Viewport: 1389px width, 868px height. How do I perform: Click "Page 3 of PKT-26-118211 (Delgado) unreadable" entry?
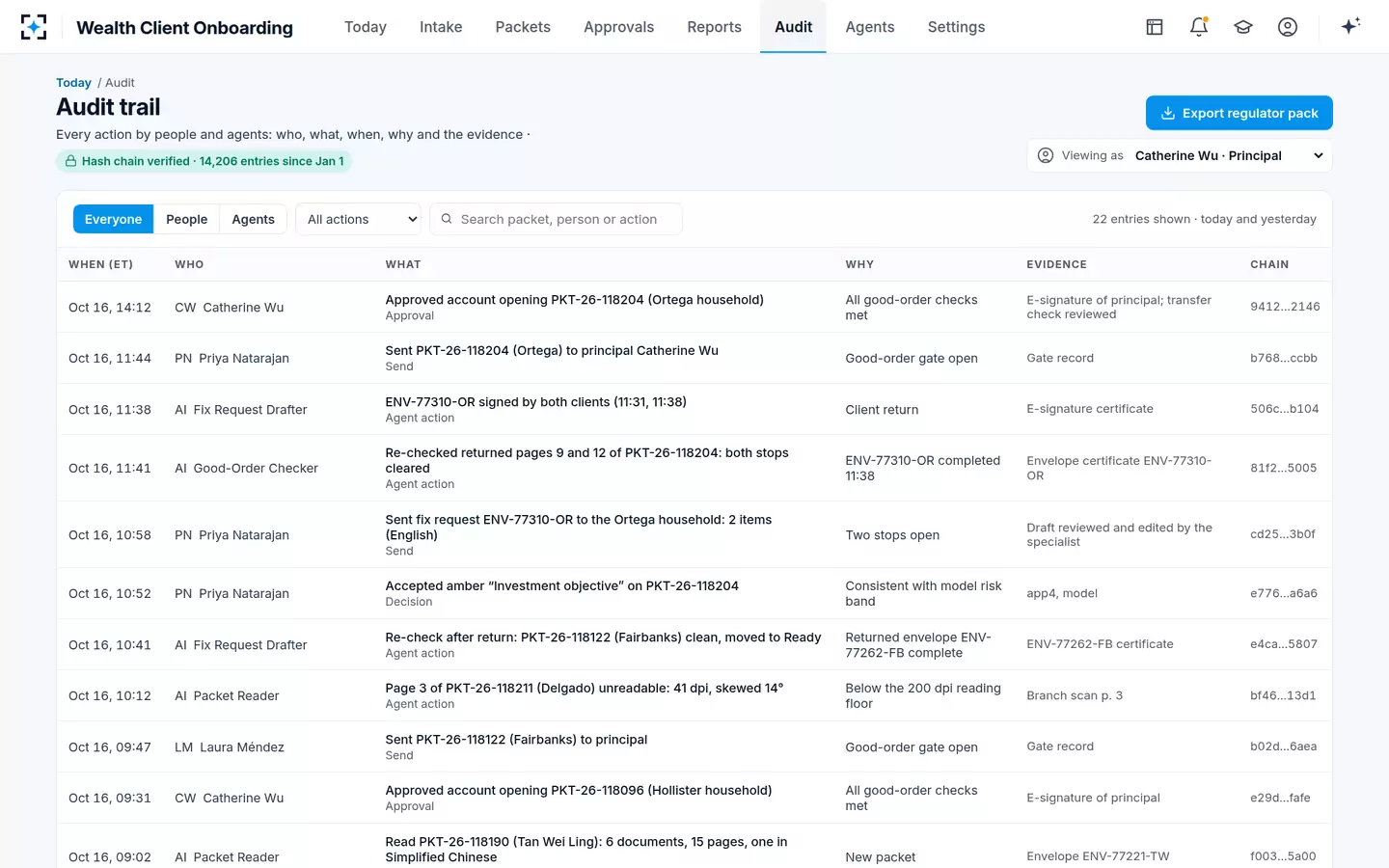(x=585, y=689)
